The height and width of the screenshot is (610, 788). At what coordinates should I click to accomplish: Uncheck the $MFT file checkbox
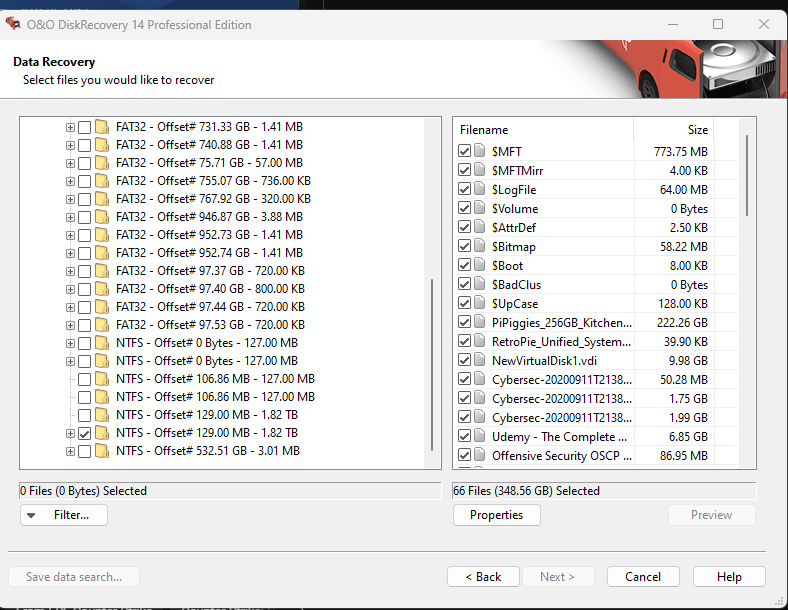[x=464, y=151]
